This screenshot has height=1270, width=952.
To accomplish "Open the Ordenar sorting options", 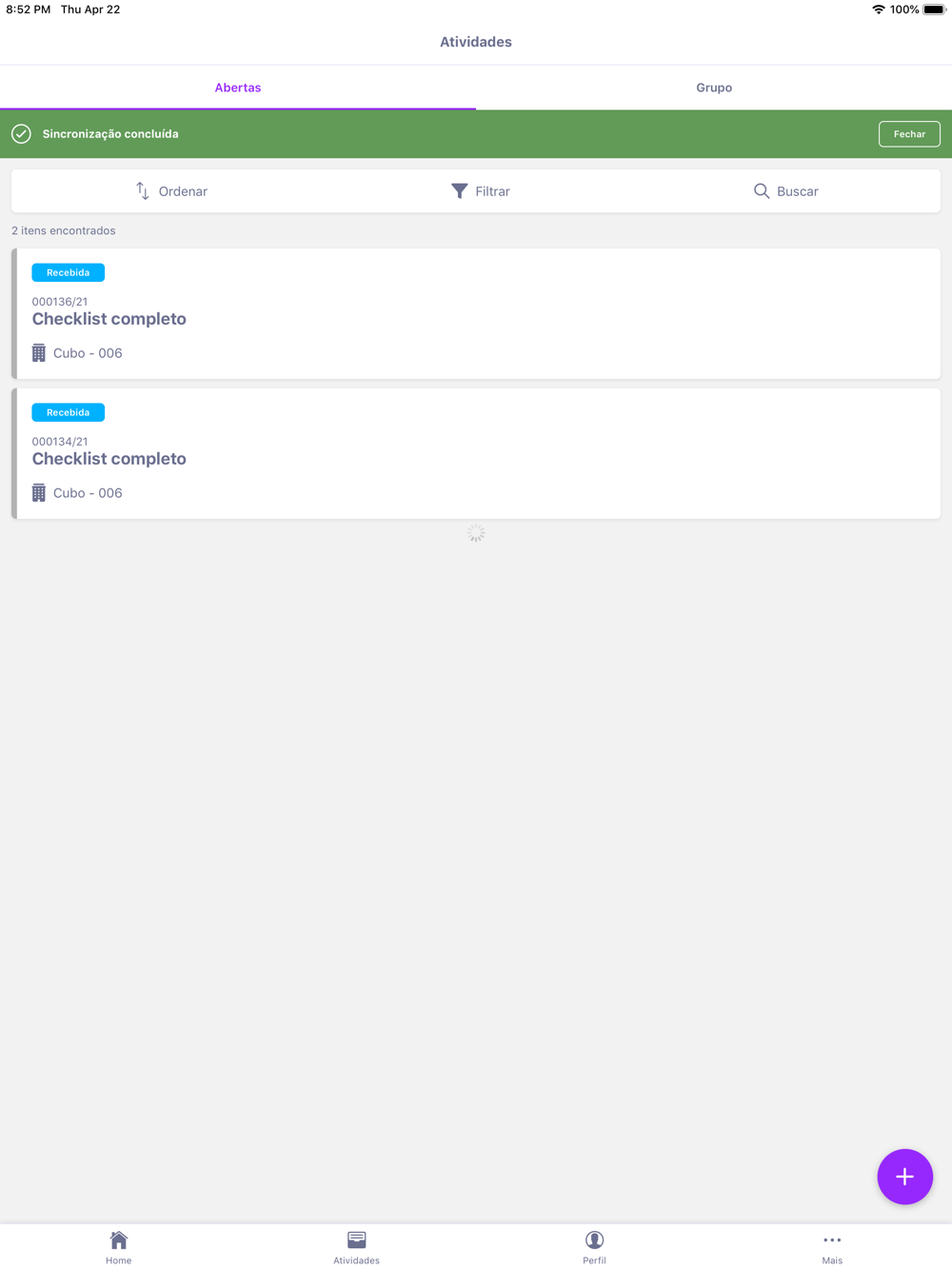I will [x=171, y=191].
